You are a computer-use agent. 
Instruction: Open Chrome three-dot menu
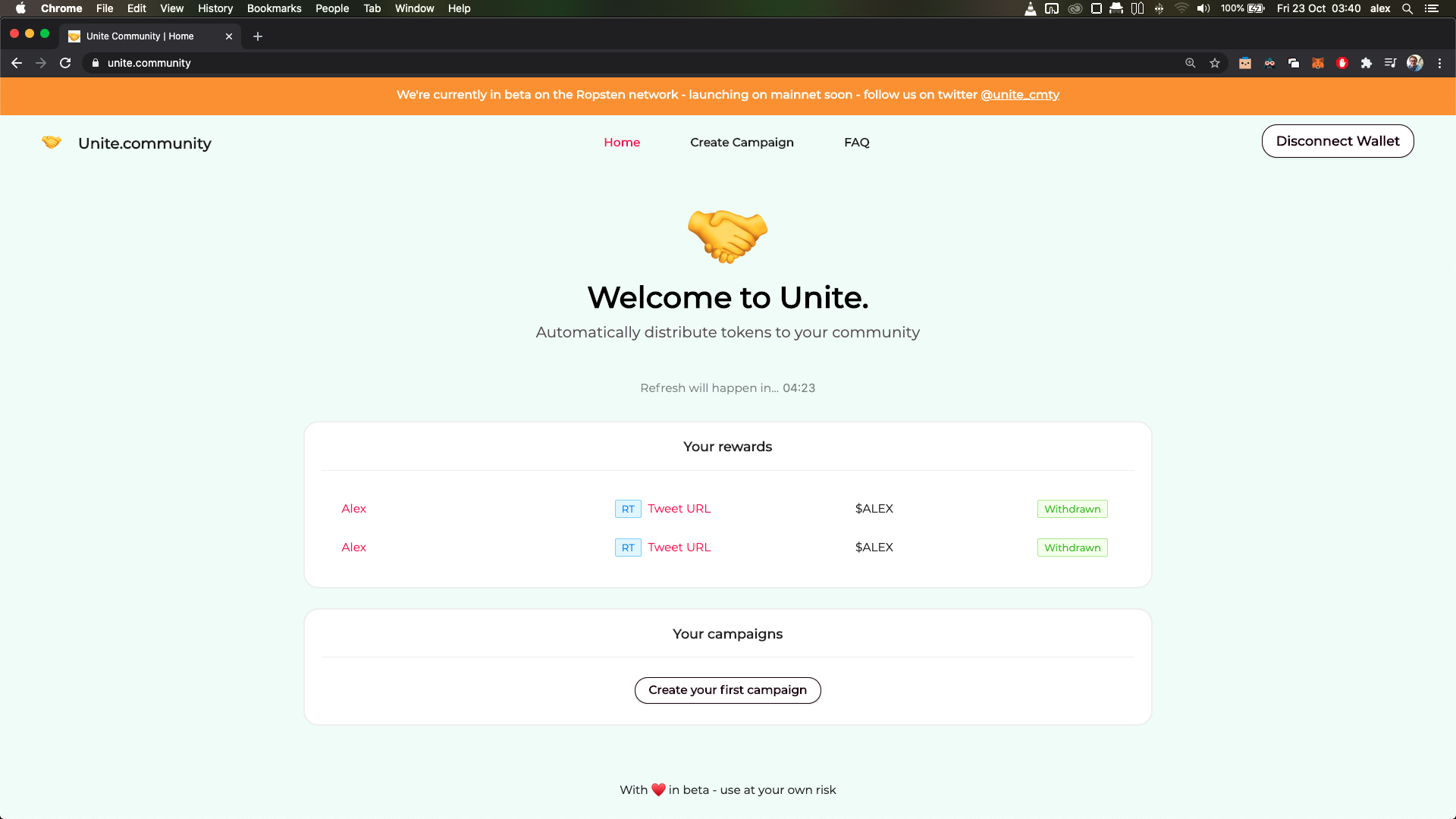pos(1439,63)
